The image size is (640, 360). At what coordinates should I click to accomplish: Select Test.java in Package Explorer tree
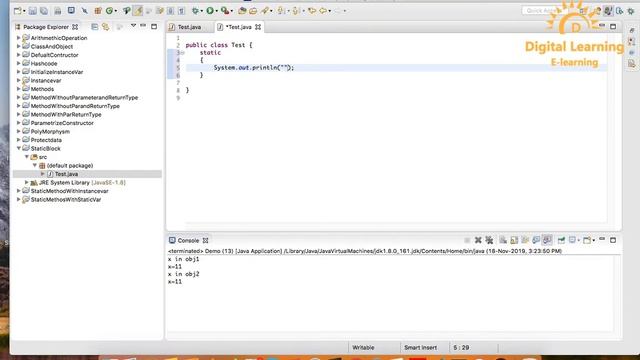point(66,174)
